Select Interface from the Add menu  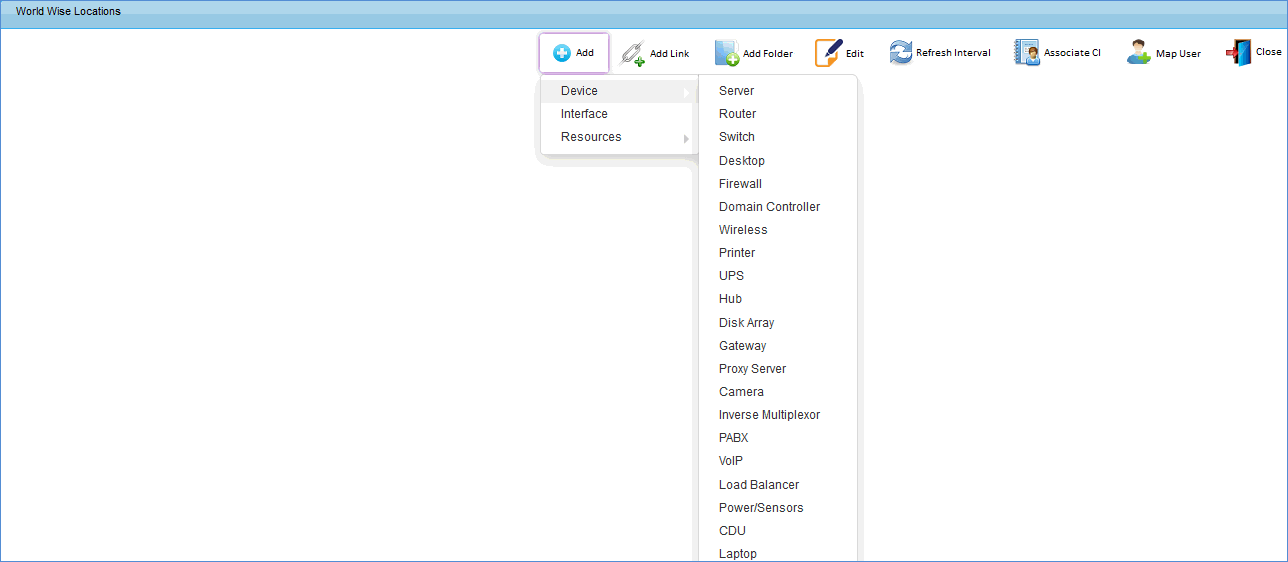584,114
